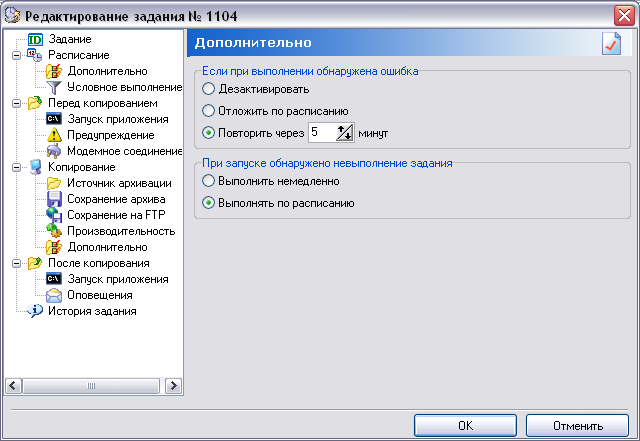Select the Дезактивировать radio option
This screenshot has height=441, width=640.
point(208,90)
